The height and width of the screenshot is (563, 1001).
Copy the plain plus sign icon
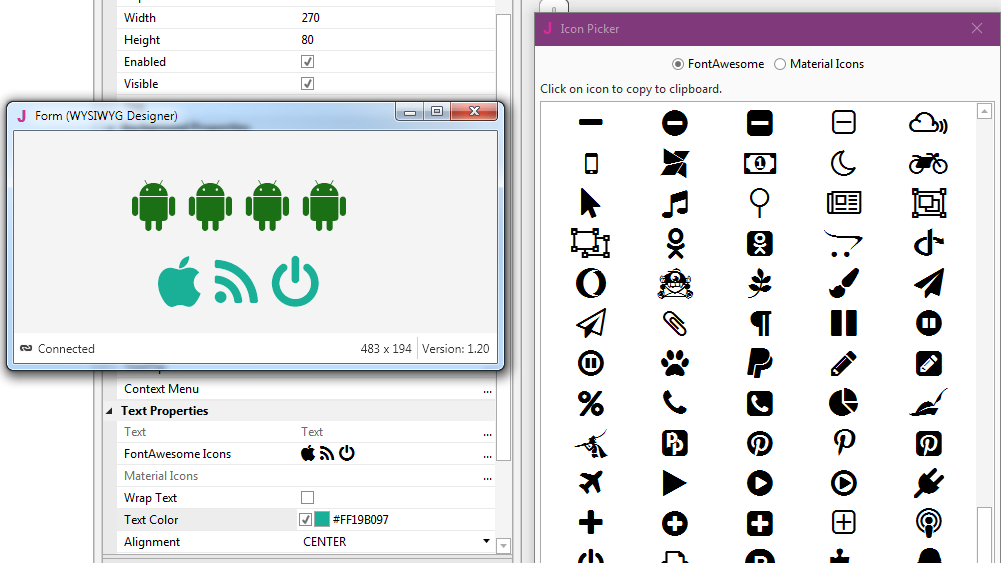[x=591, y=523]
